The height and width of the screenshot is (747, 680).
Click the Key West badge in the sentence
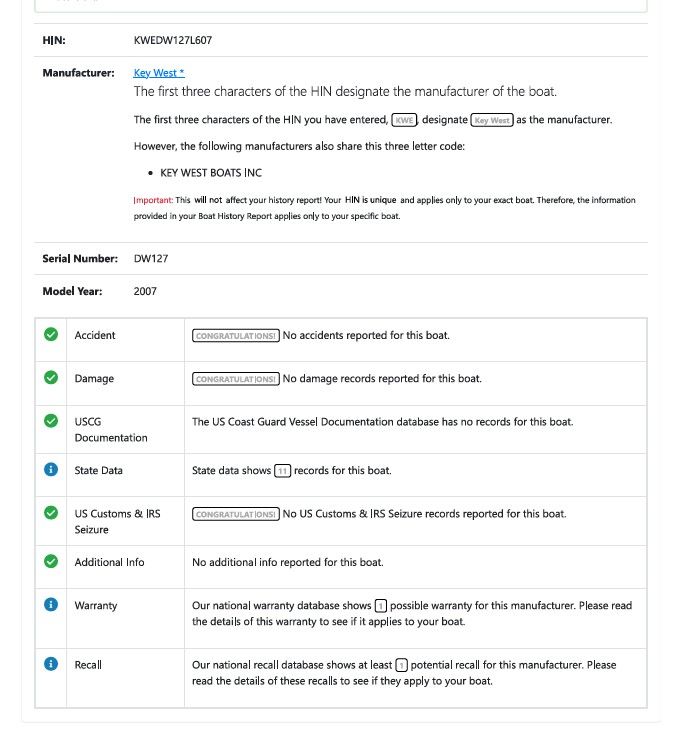tap(492, 120)
